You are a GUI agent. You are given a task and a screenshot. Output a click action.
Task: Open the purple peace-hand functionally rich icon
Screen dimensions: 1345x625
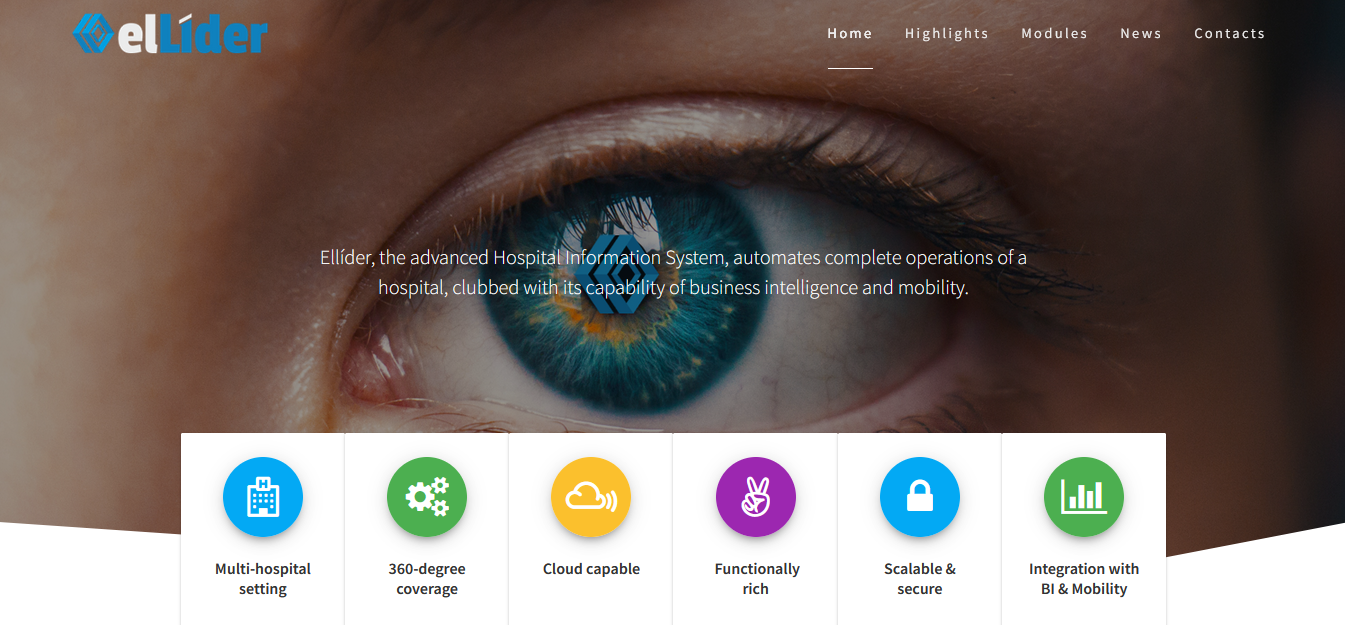[x=756, y=497]
